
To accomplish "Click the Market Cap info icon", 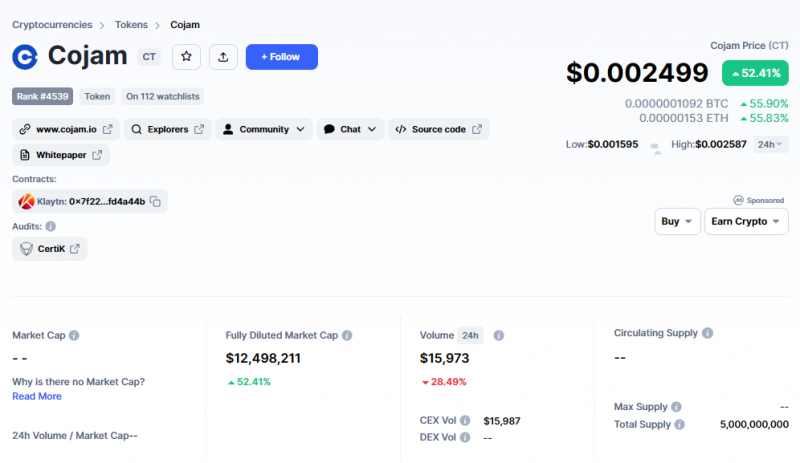I will [74, 335].
